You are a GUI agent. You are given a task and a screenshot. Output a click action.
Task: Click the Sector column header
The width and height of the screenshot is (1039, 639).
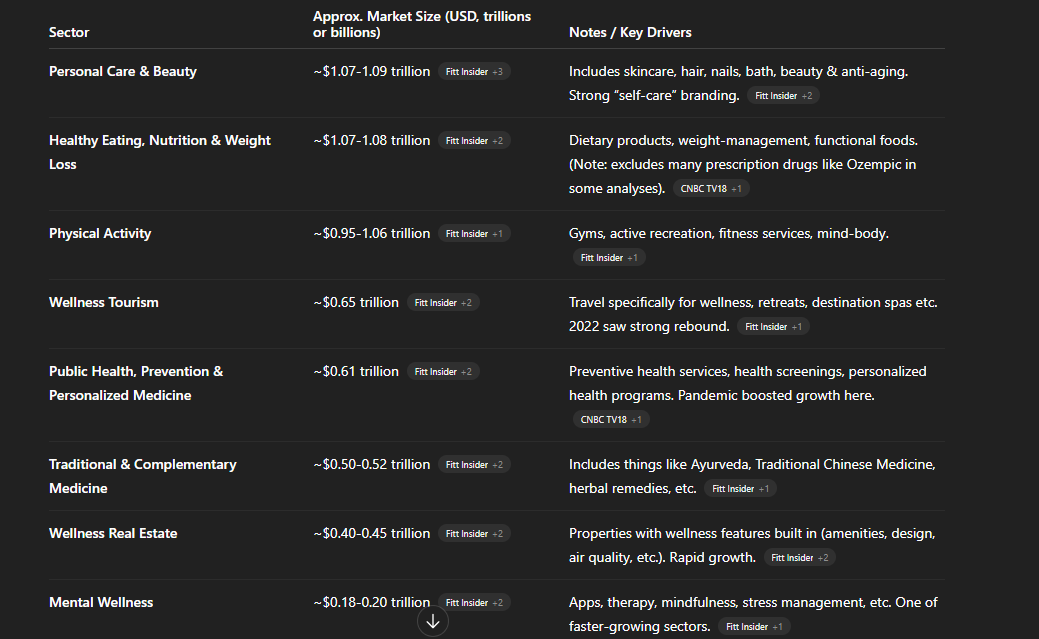[x=69, y=32]
